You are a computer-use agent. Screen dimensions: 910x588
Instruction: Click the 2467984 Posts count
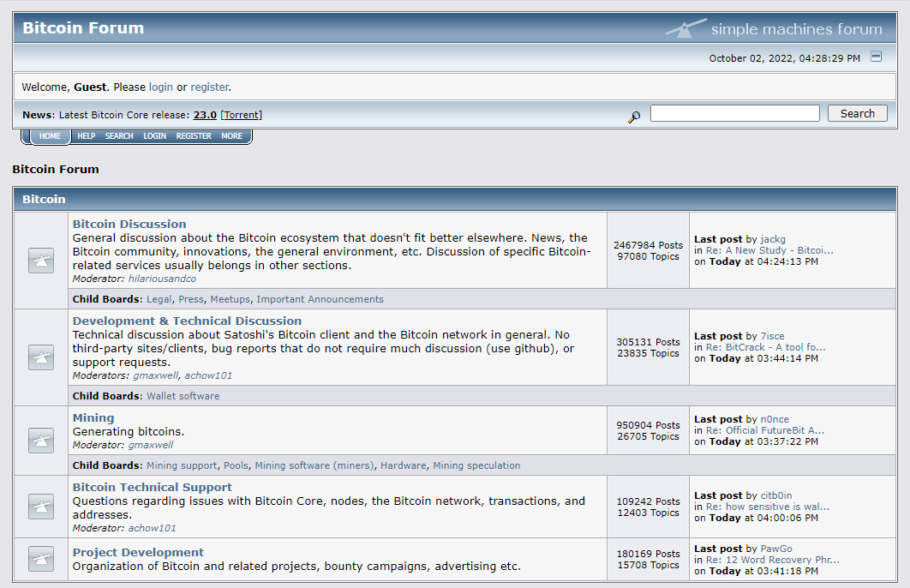648,245
